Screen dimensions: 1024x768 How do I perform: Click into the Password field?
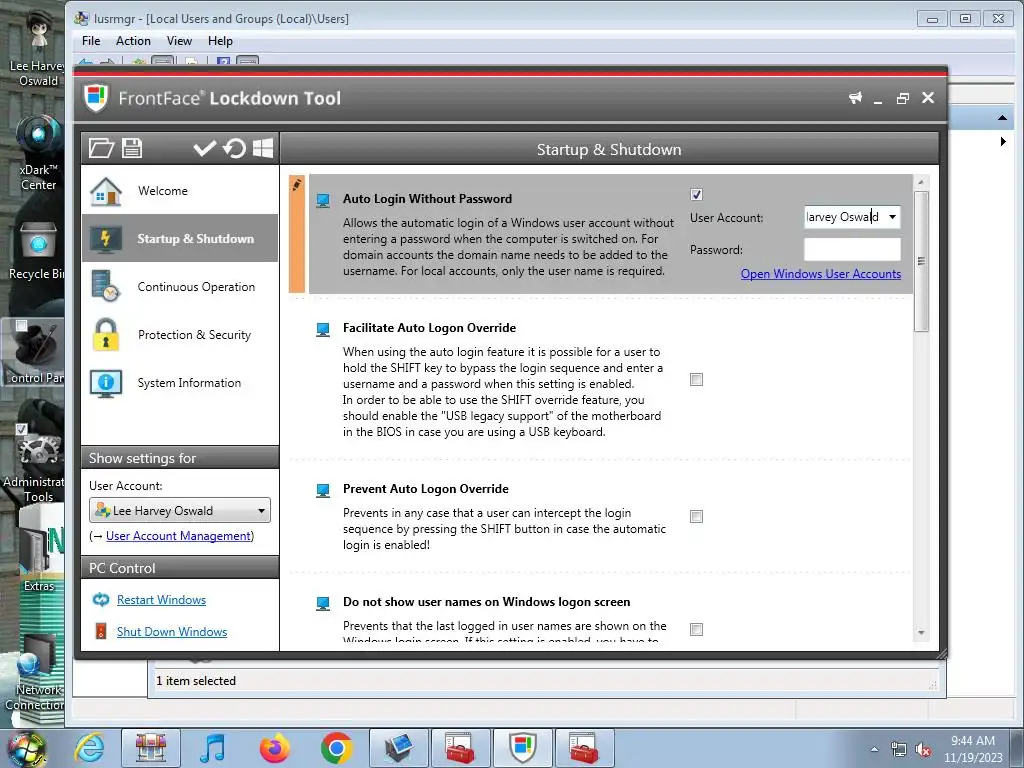pos(852,249)
